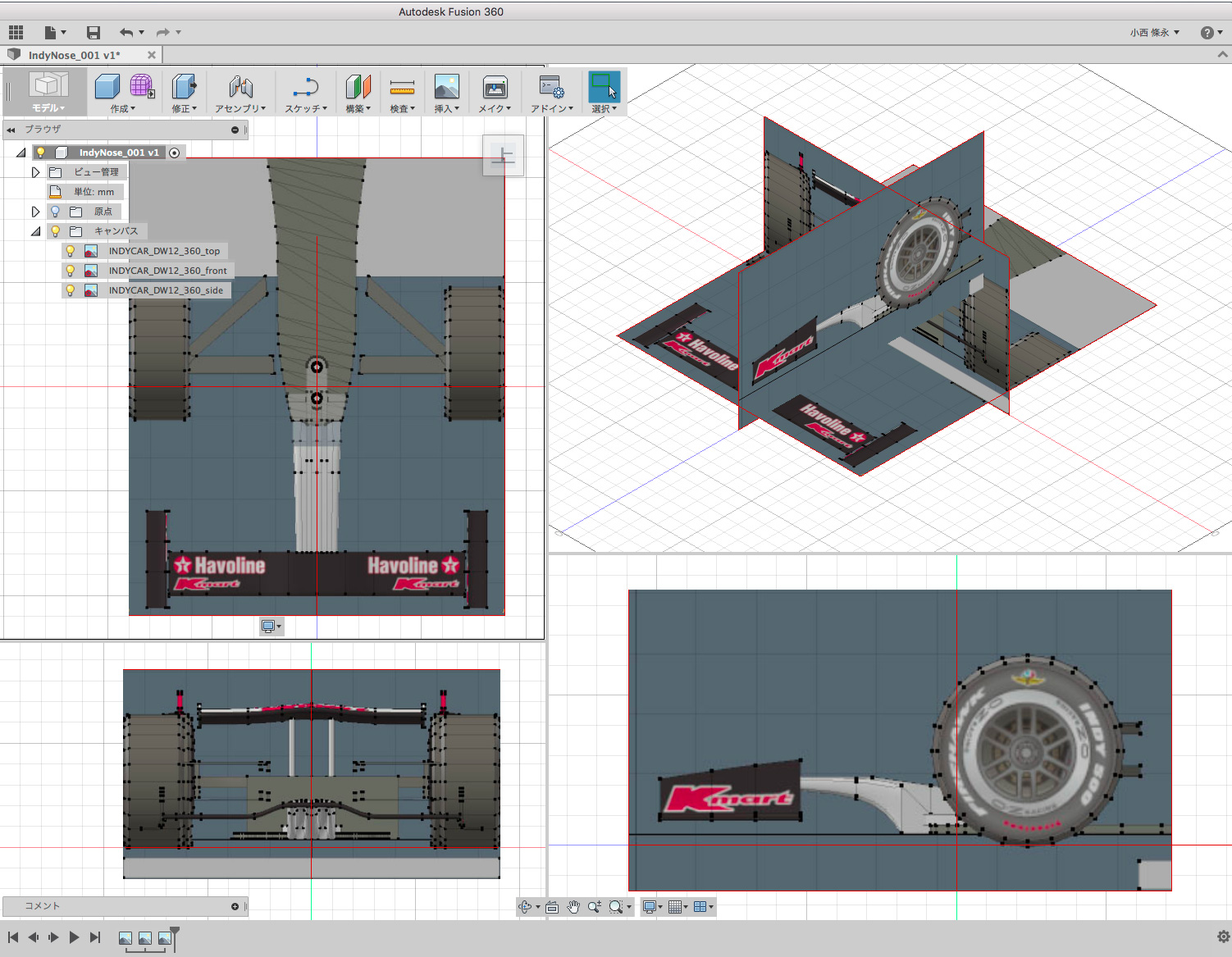The image size is (1232, 957).
Task: Click the Insert image icon
Action: click(447, 86)
